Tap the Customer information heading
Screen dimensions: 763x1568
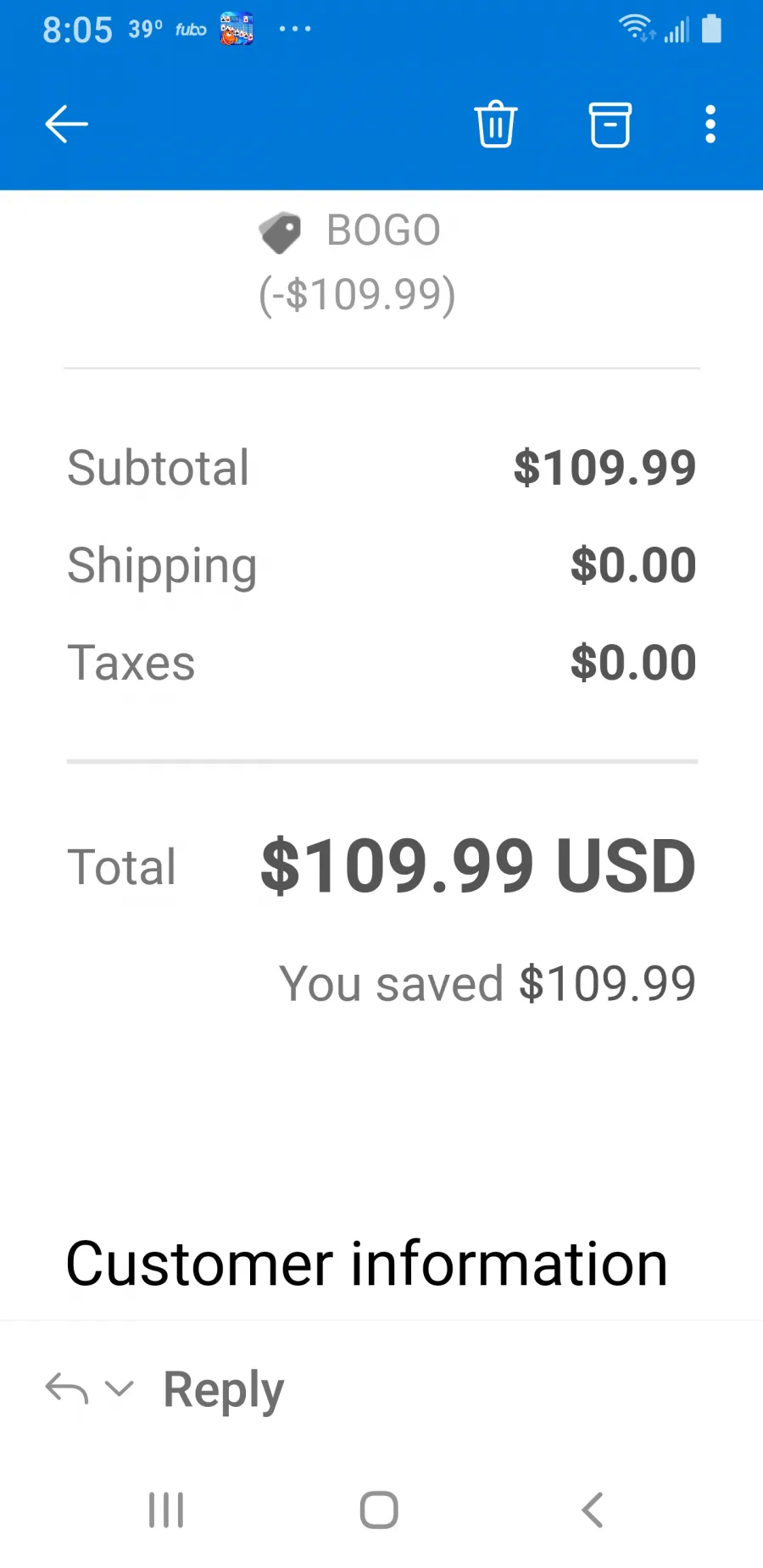click(366, 1264)
